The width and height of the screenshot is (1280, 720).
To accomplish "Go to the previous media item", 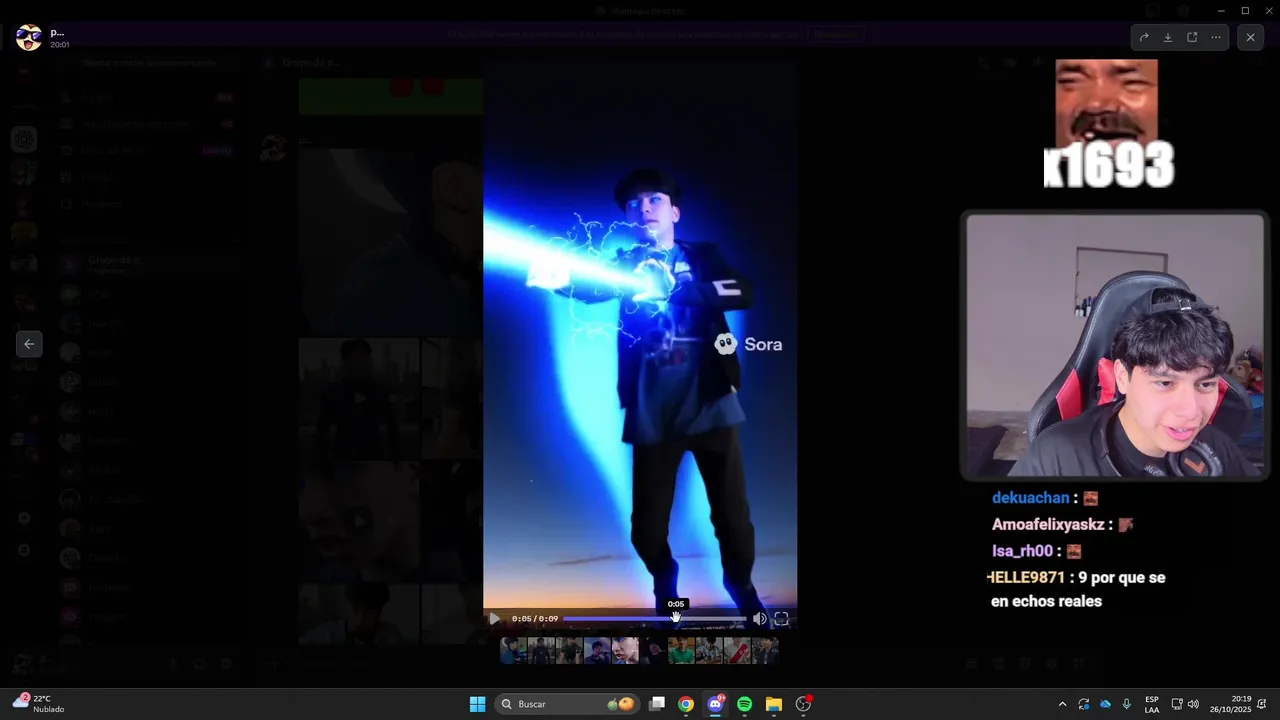I will (29, 344).
